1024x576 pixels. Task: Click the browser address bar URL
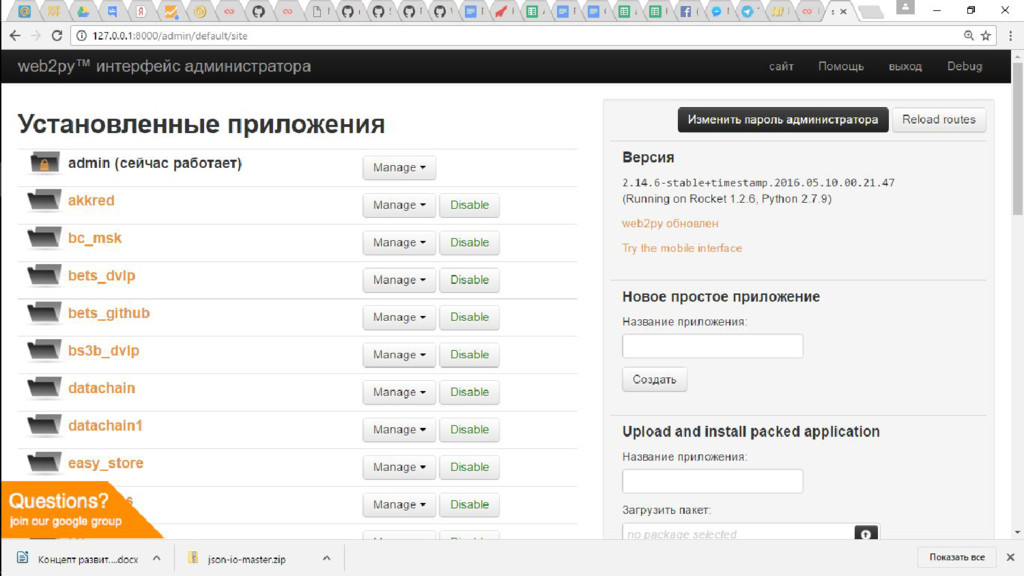tap(170, 36)
